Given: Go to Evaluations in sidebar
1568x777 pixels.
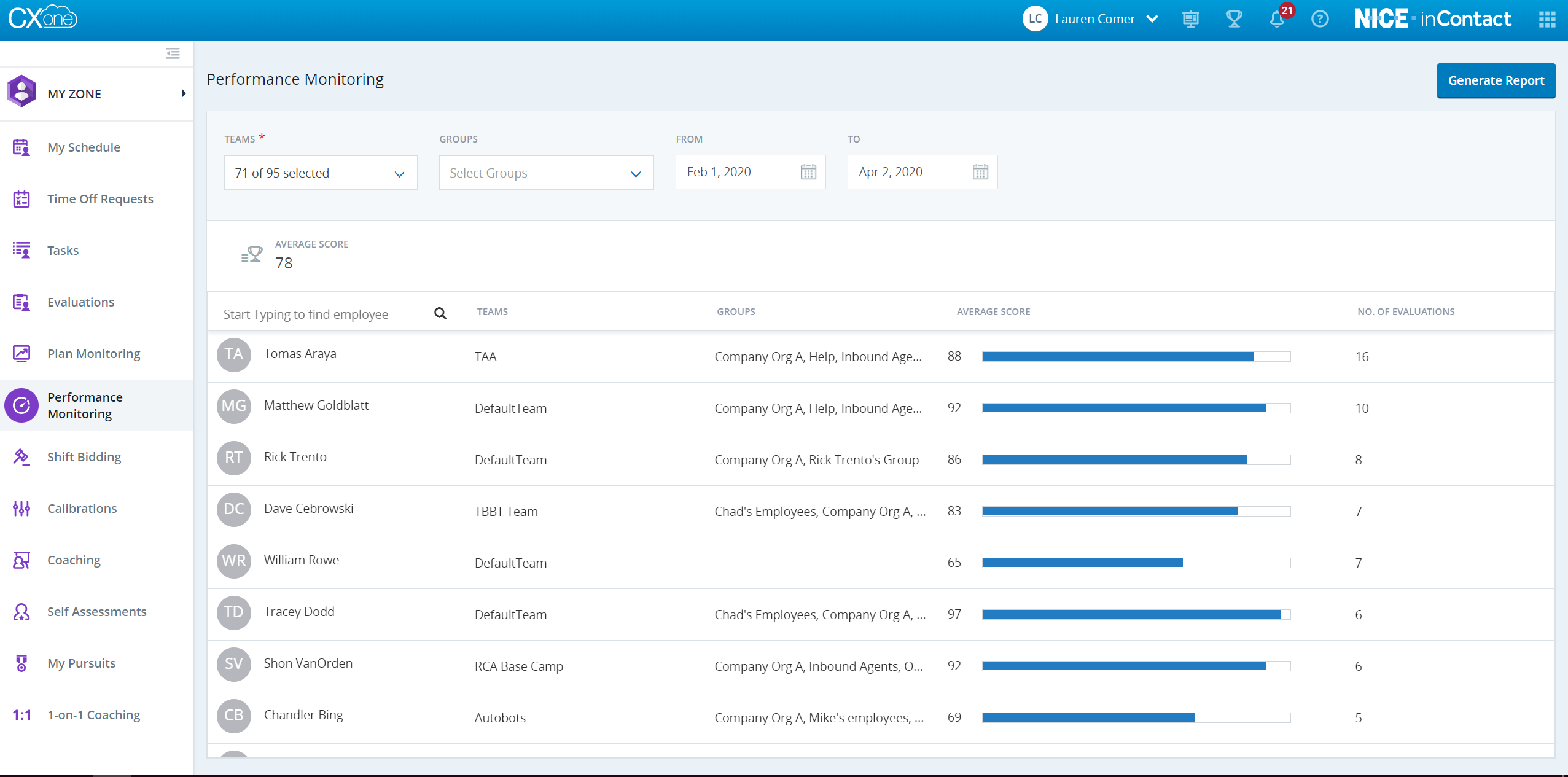Looking at the screenshot, I should click(x=80, y=302).
